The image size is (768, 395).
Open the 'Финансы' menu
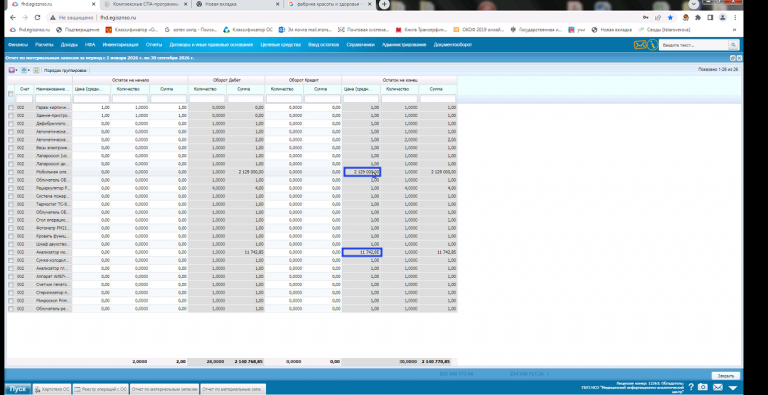click(x=18, y=45)
